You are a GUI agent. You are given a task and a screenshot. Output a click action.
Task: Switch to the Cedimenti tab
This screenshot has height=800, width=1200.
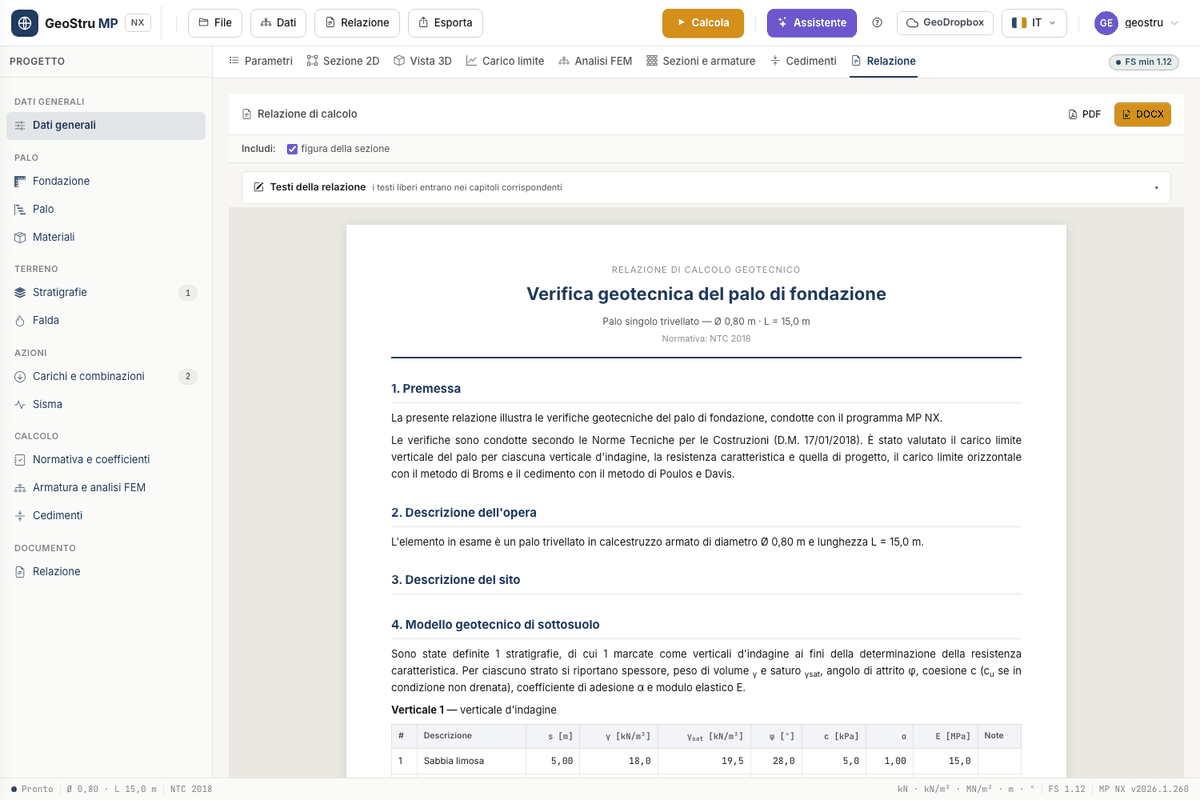tap(803, 61)
